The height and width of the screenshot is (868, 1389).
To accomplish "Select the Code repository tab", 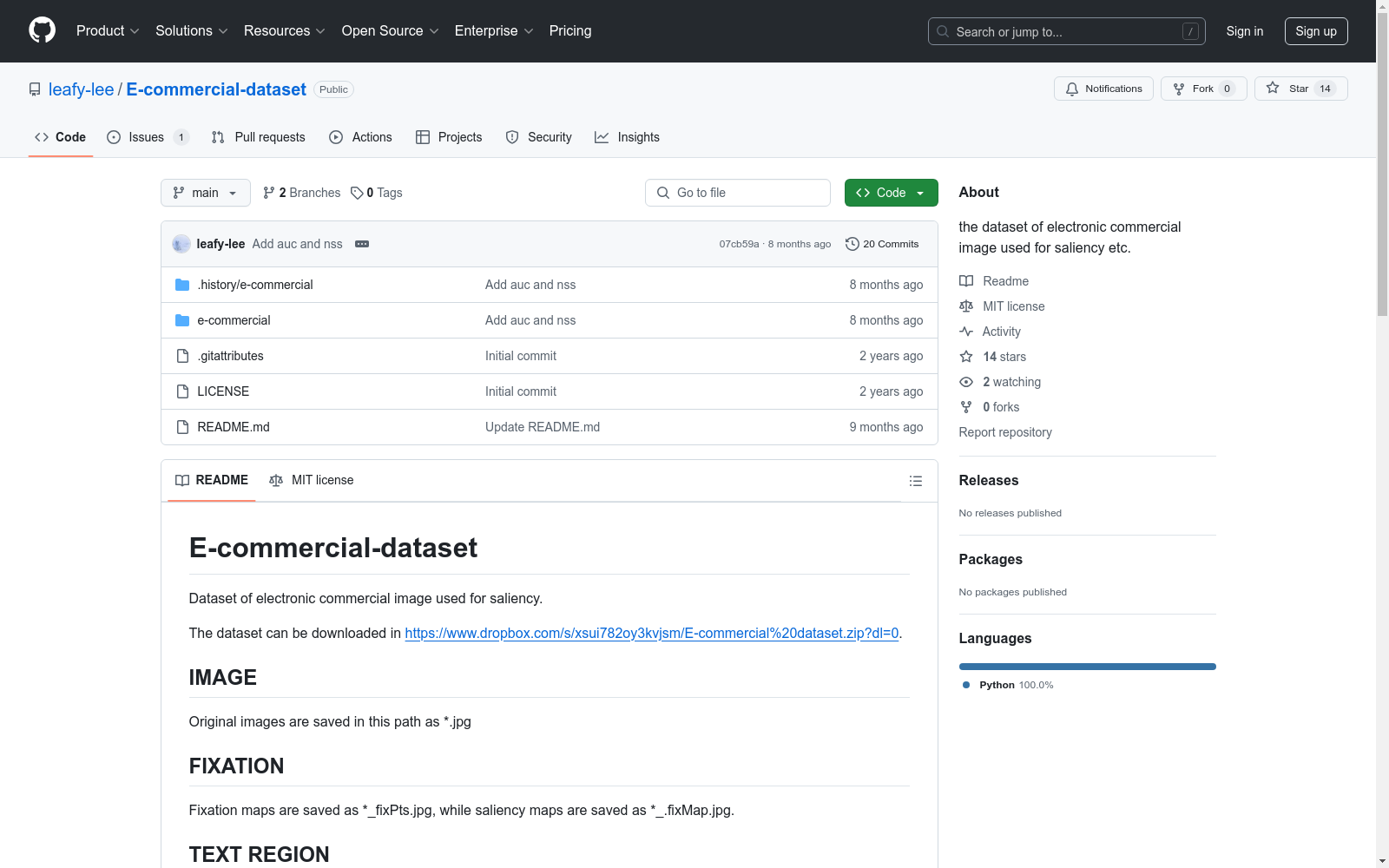I will (x=61, y=137).
